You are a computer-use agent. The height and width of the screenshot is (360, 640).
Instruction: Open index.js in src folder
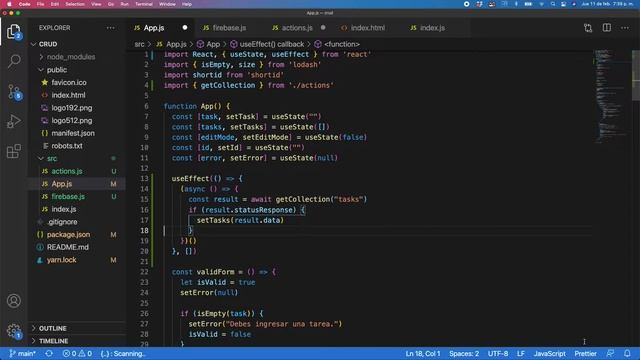[x=64, y=209]
